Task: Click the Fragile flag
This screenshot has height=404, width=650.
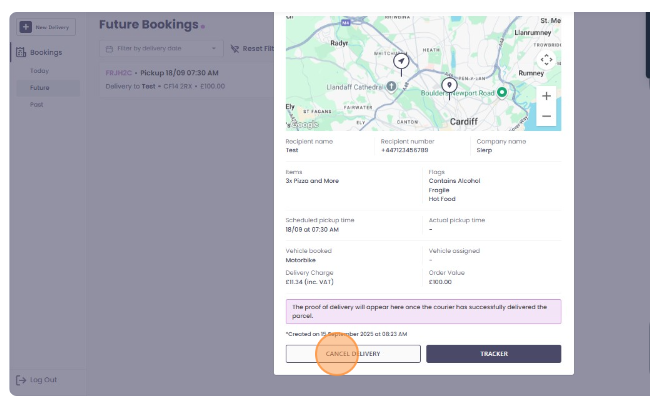Action: 439,190
